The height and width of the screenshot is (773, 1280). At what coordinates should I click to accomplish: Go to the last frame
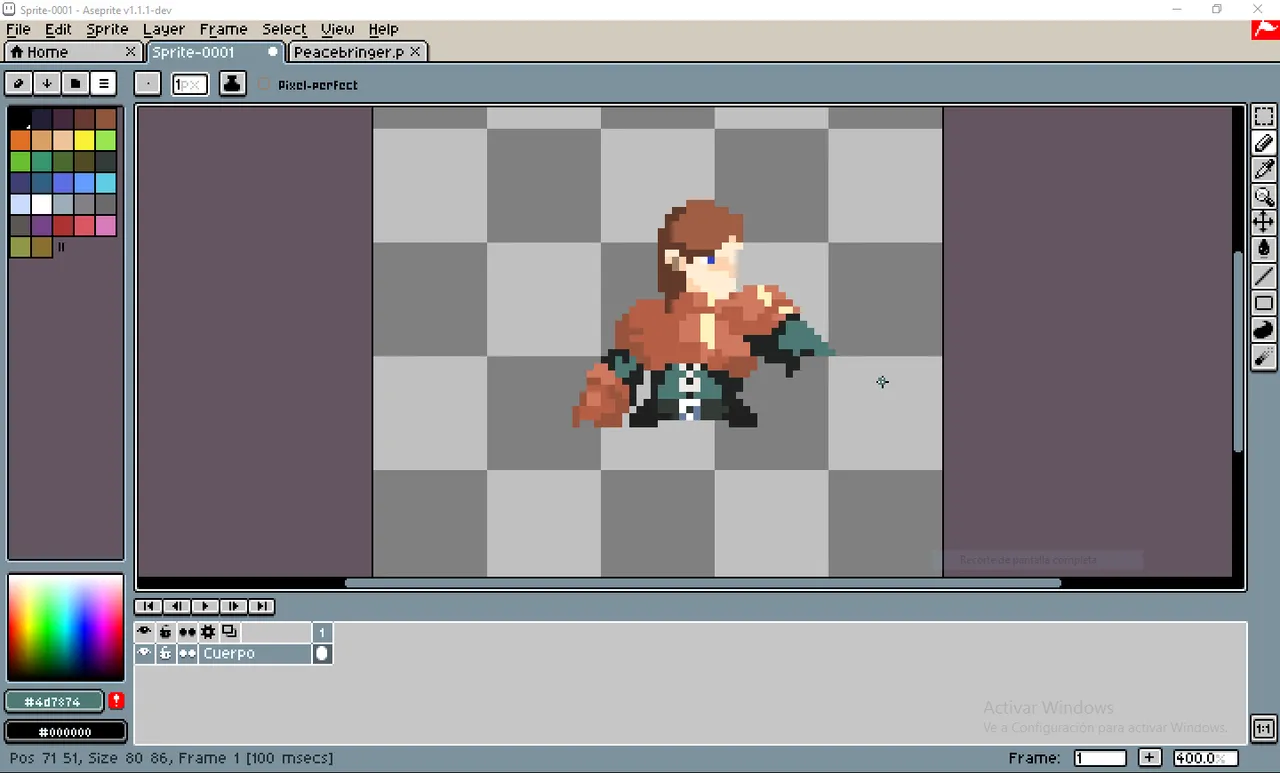click(261, 606)
